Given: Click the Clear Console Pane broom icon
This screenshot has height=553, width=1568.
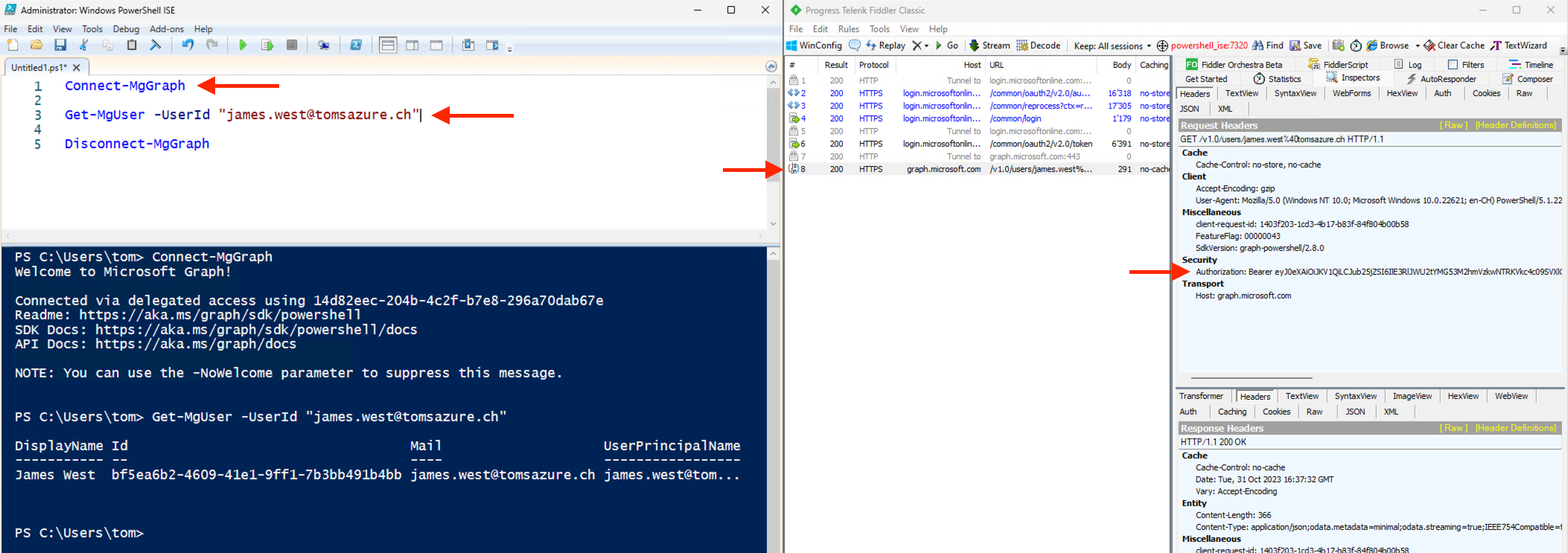Looking at the screenshot, I should 156,45.
